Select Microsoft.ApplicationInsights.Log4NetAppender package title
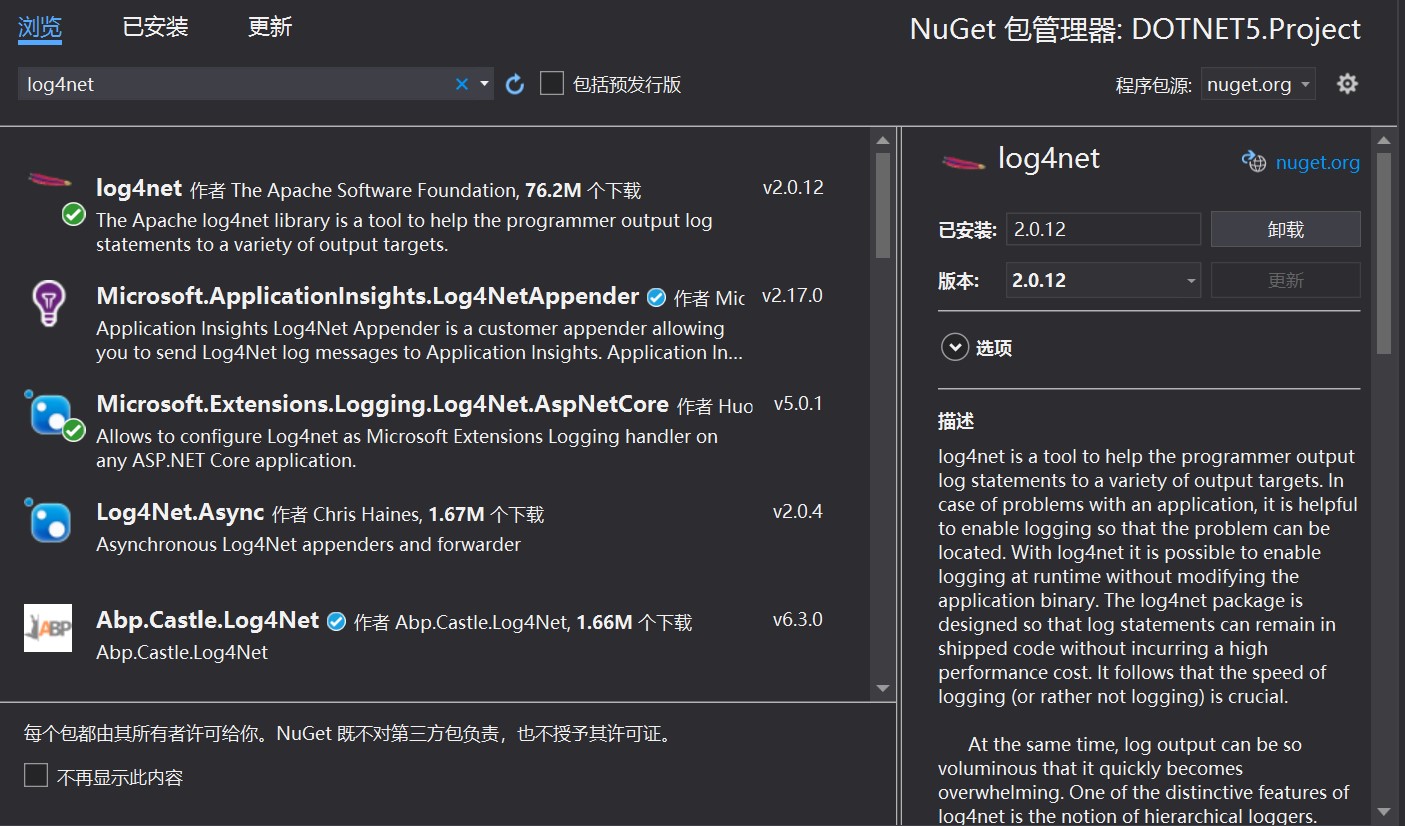The image size is (1405, 826). tap(367, 296)
